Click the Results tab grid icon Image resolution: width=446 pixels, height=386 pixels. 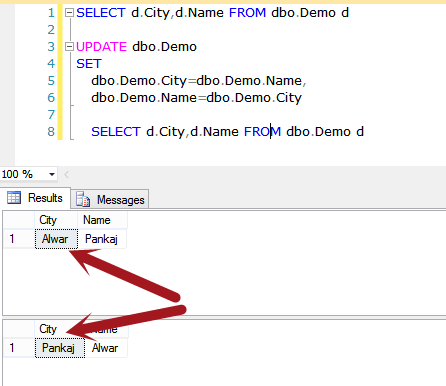click(x=14, y=198)
